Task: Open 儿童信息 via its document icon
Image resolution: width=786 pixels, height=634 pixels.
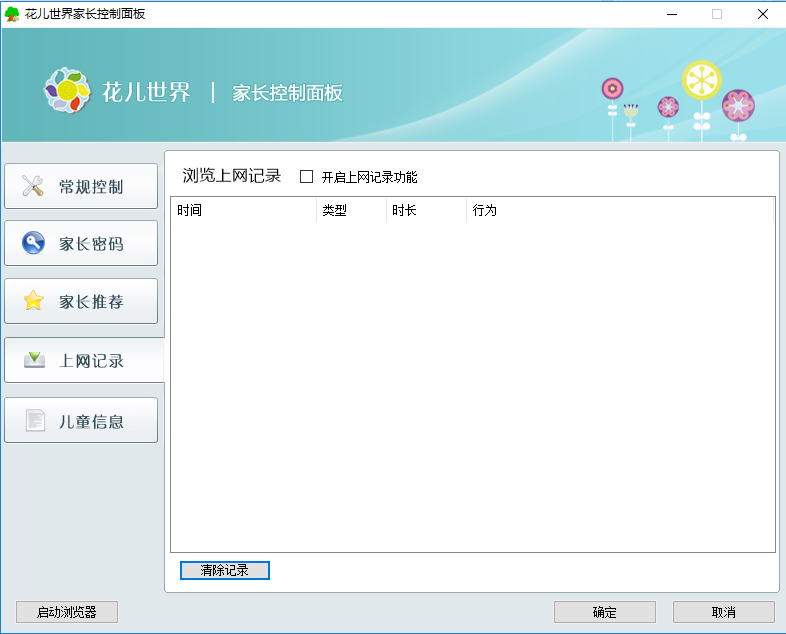Action: tap(35, 421)
